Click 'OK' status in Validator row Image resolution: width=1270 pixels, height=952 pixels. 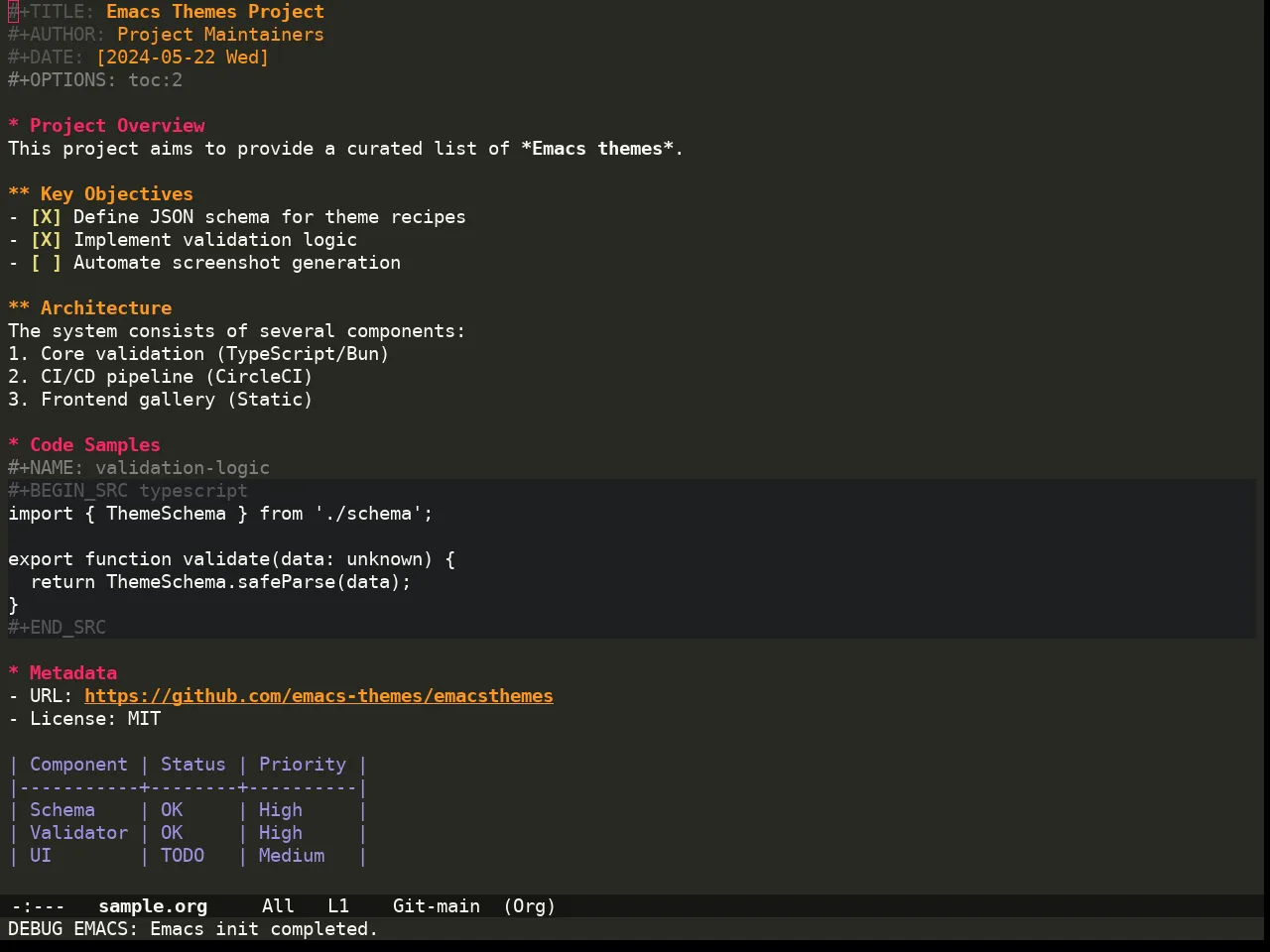tap(172, 833)
